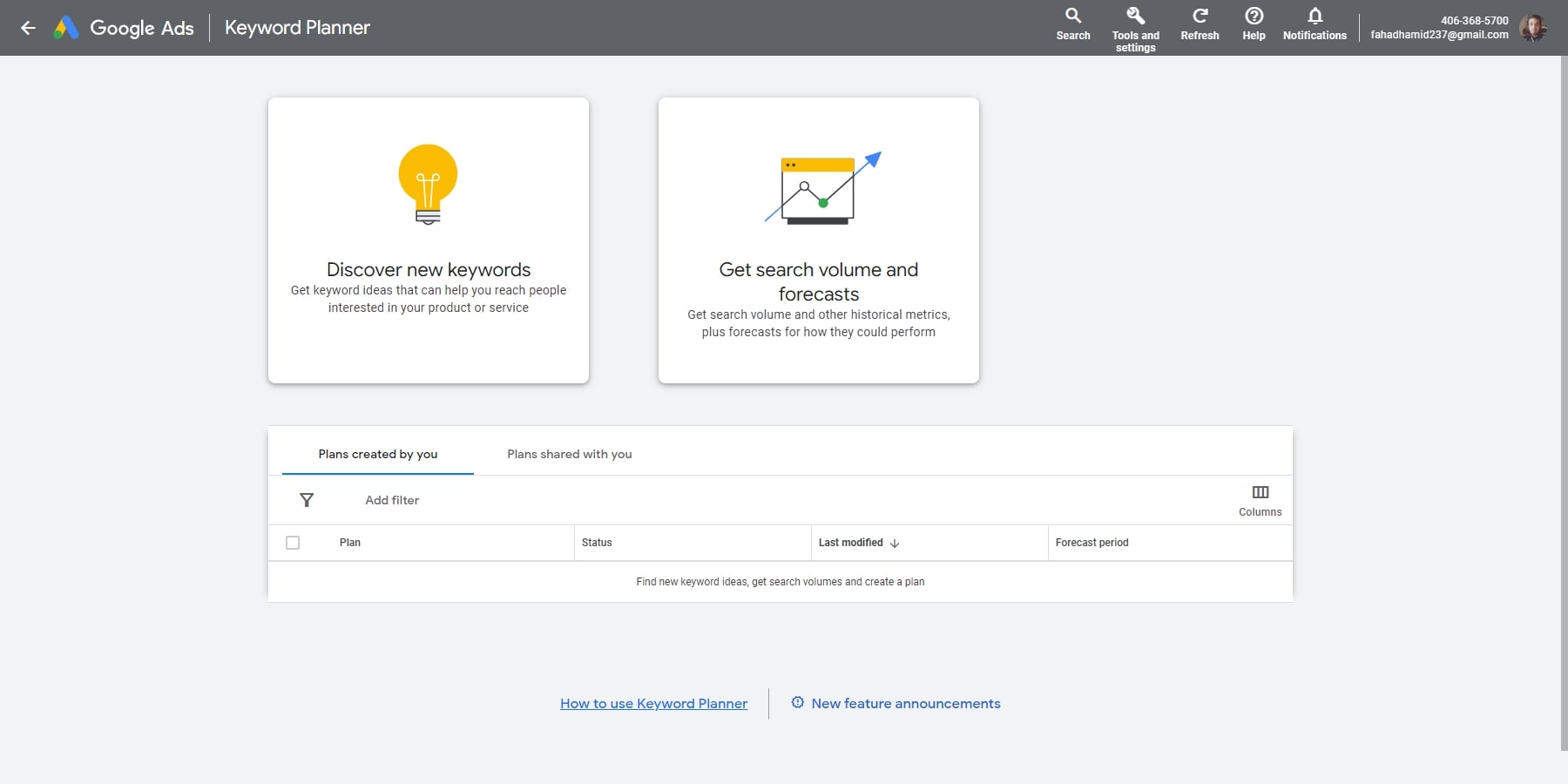Screen dimensions: 1568x784
Task: Open How to use Keyword Planner link
Action: pos(653,703)
